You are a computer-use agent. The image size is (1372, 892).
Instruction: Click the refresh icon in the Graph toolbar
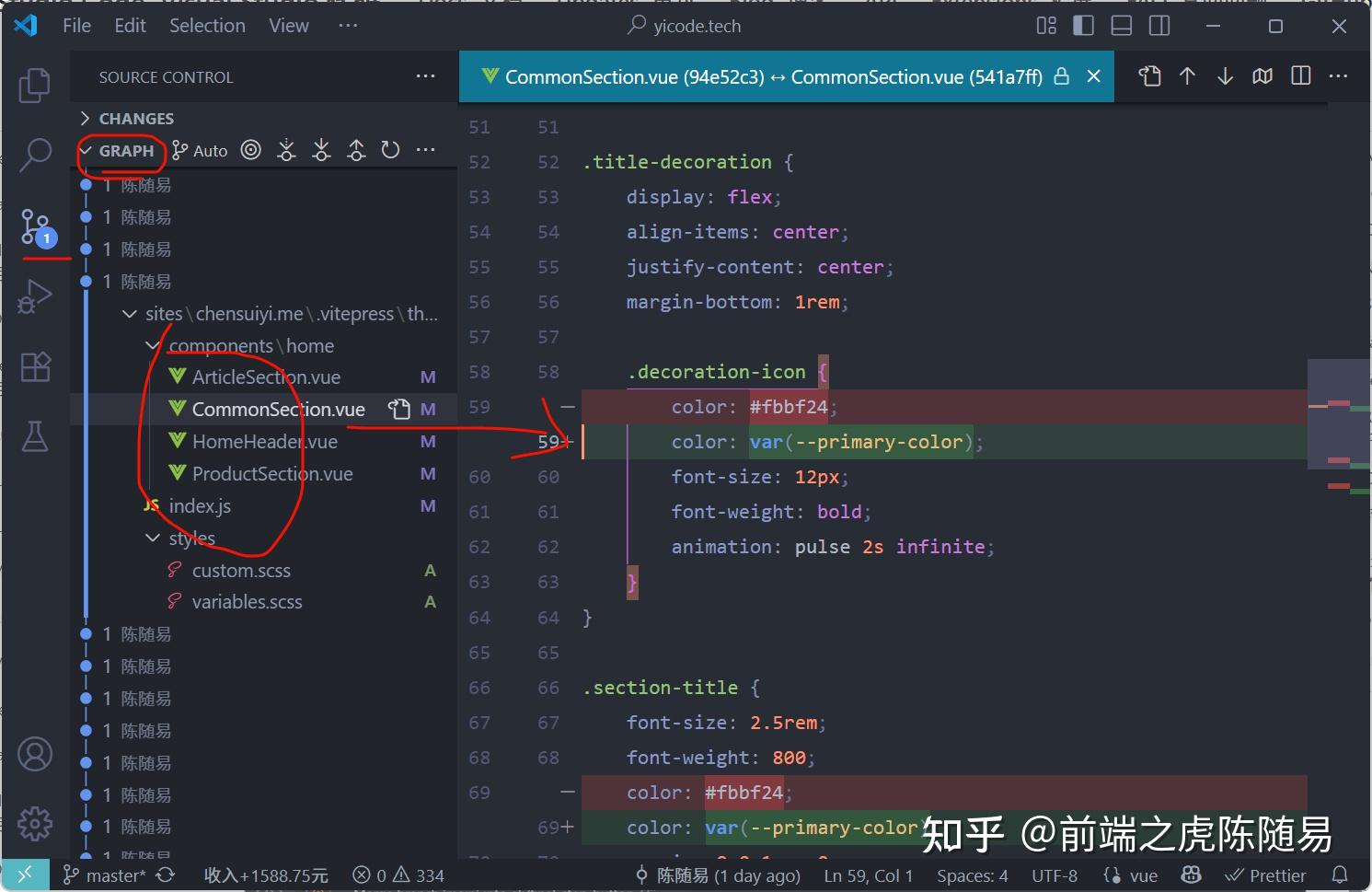(390, 149)
